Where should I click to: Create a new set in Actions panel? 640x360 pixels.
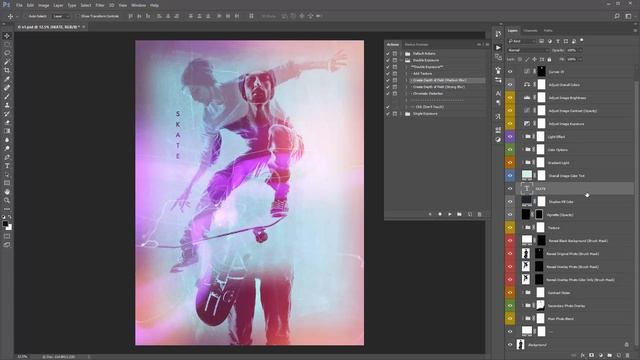click(460, 214)
